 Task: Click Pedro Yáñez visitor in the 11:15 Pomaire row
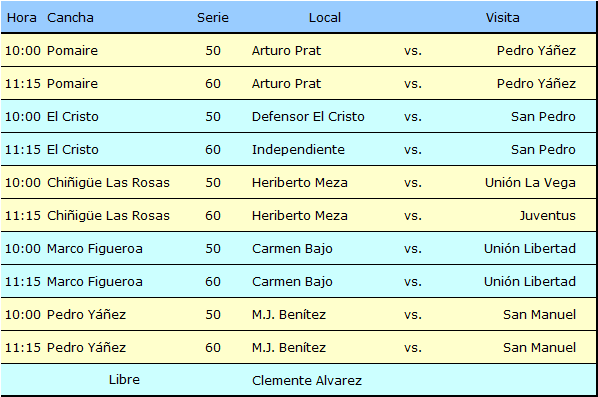pos(536,84)
